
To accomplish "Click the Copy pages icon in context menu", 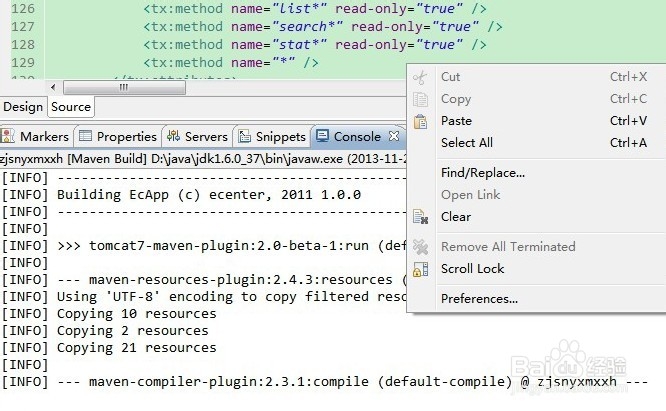I will 420,99.
